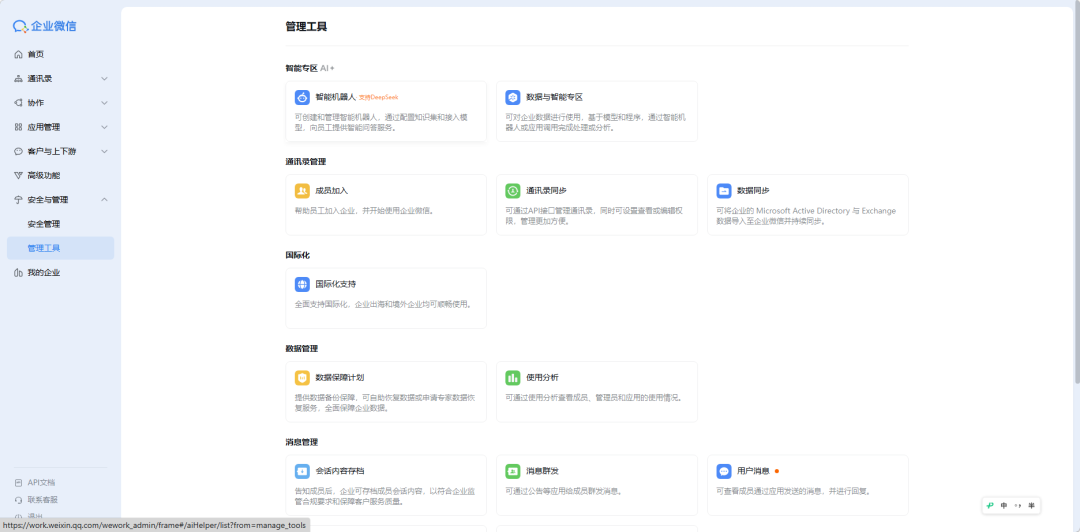Click the 管理工具 page title

point(307,27)
